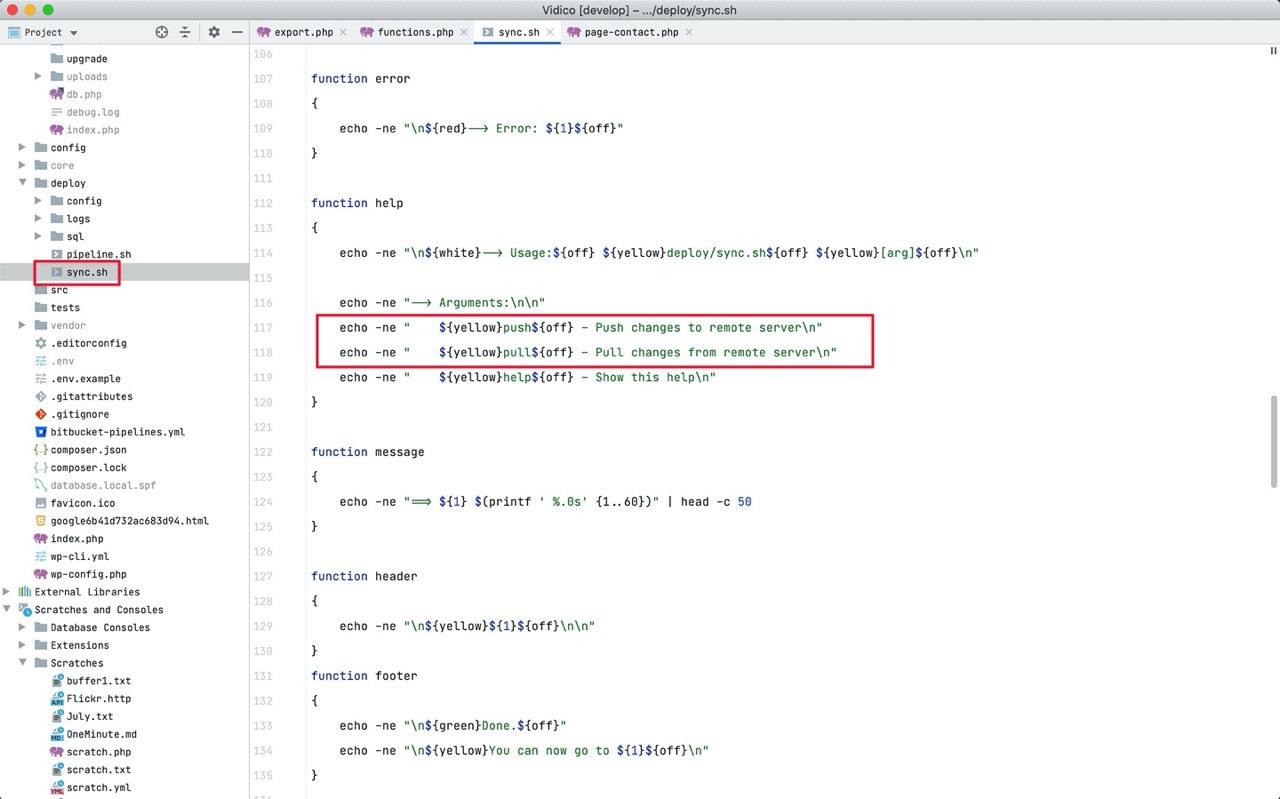The image size is (1280, 799).
Task: Collapse Scratches and Consoles node
Action: click(7, 610)
